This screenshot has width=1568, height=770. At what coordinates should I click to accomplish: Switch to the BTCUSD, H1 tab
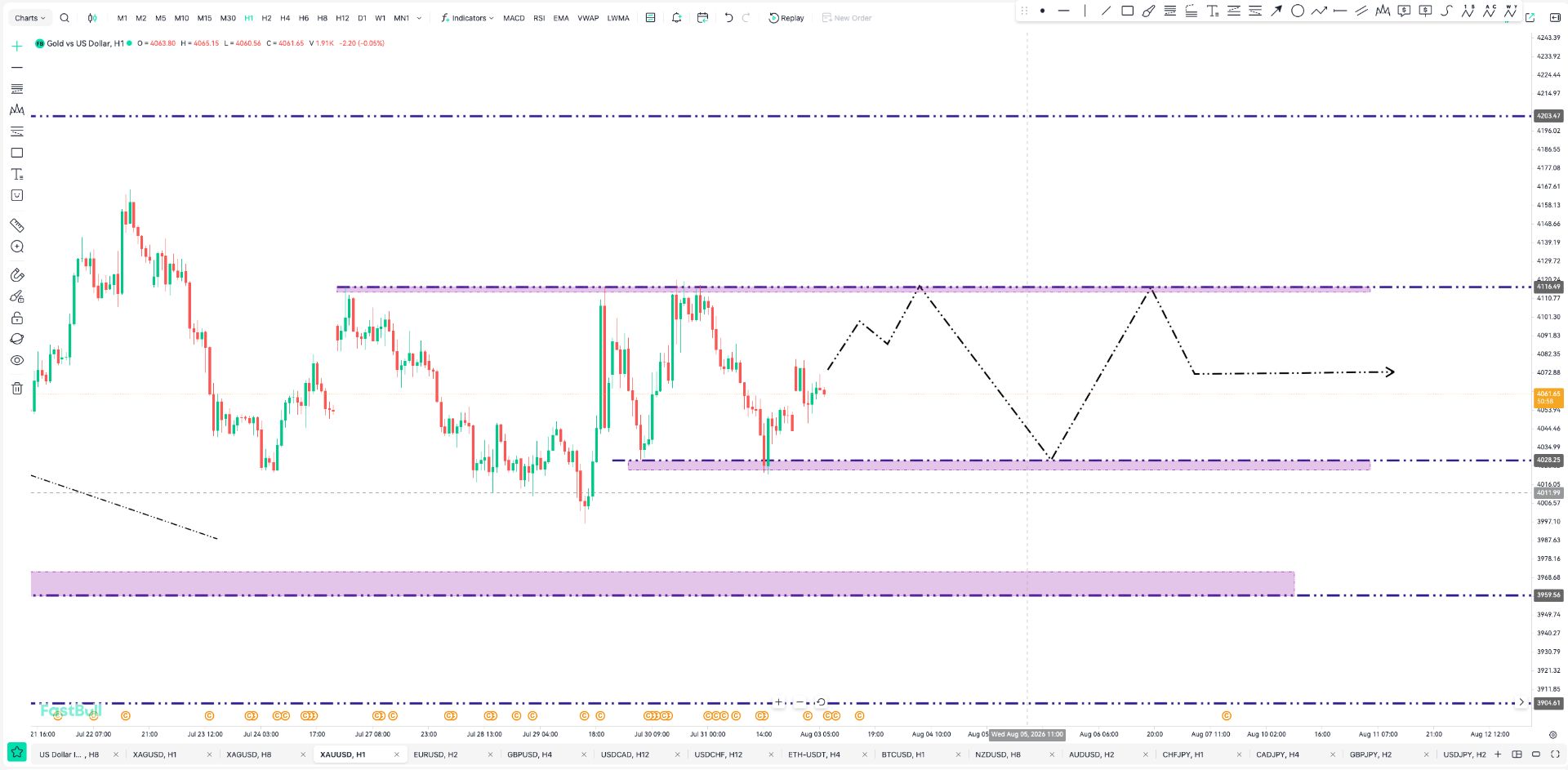[x=902, y=754]
